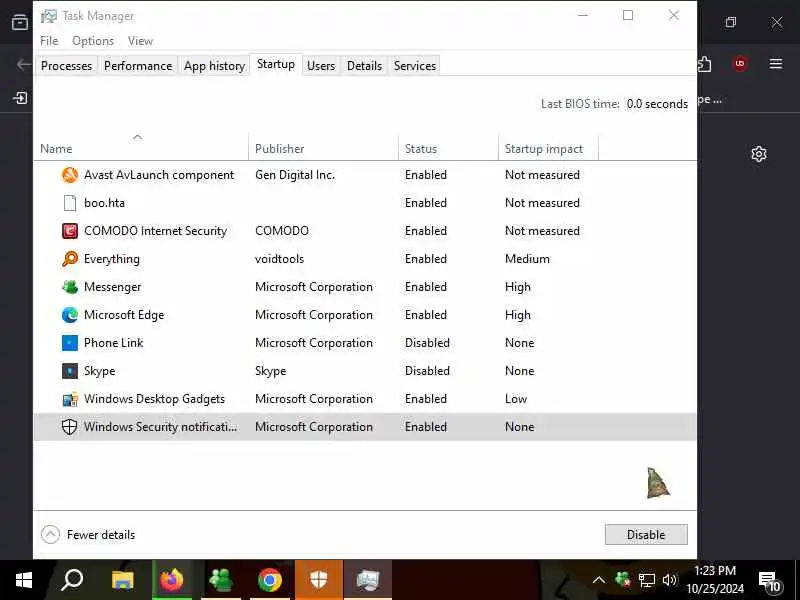Open the View menu

click(x=140, y=41)
